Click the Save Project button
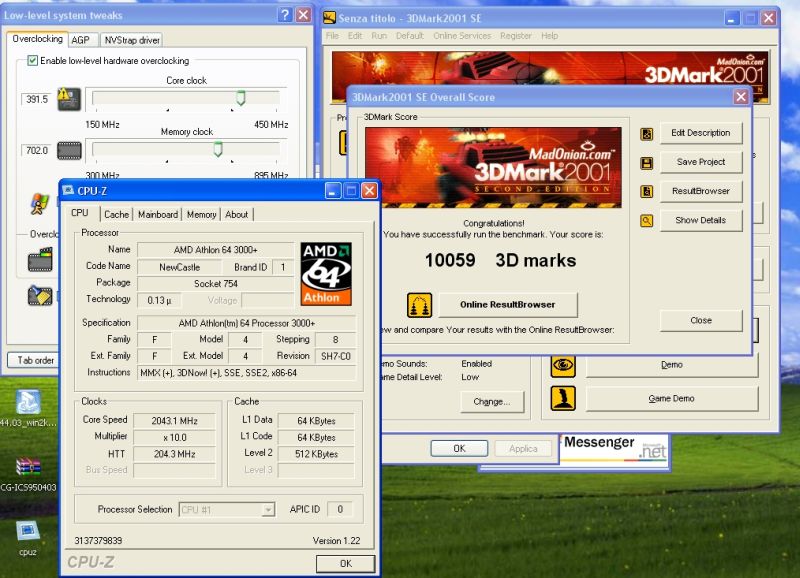 (x=701, y=162)
